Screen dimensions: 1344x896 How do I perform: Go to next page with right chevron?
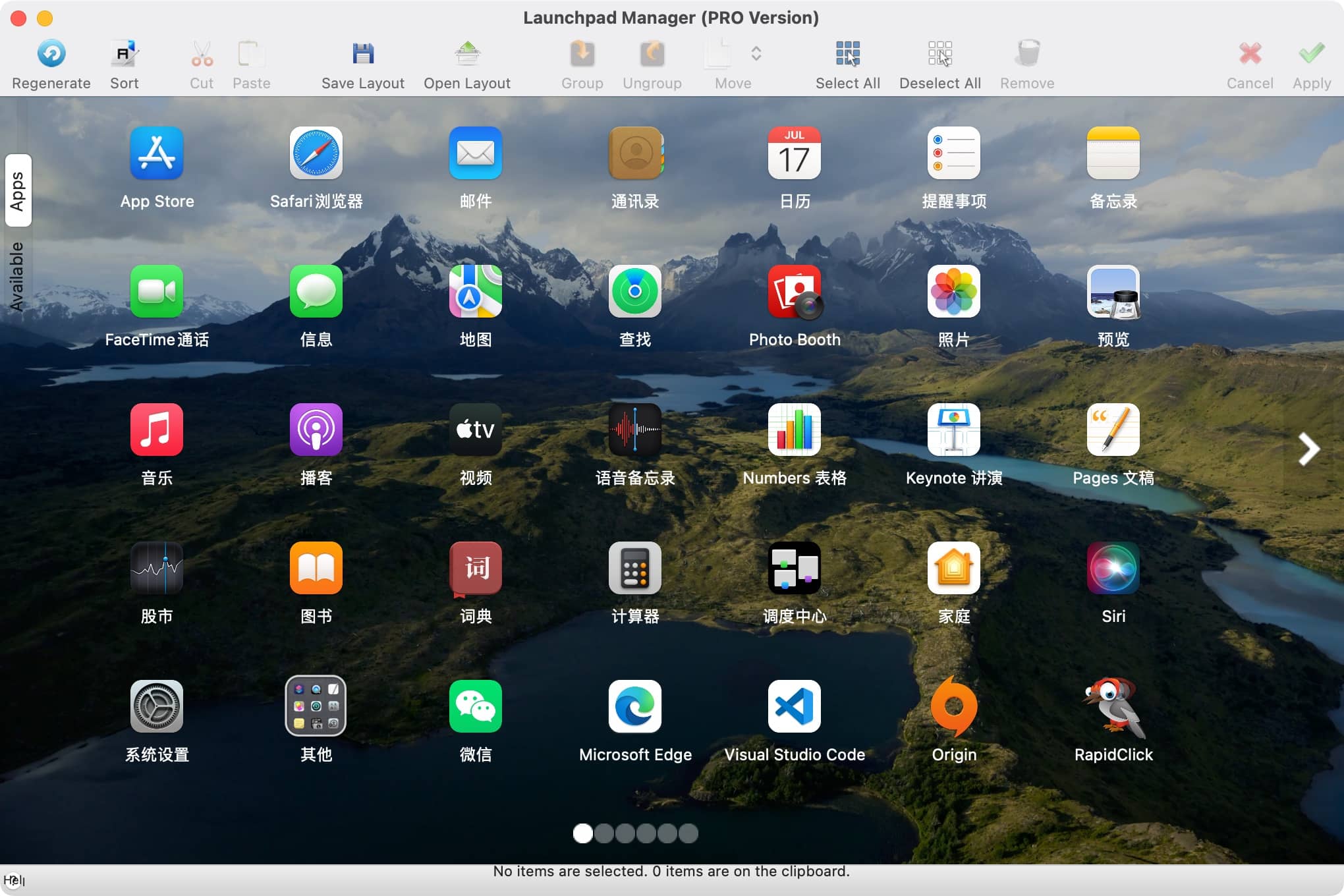[1308, 449]
